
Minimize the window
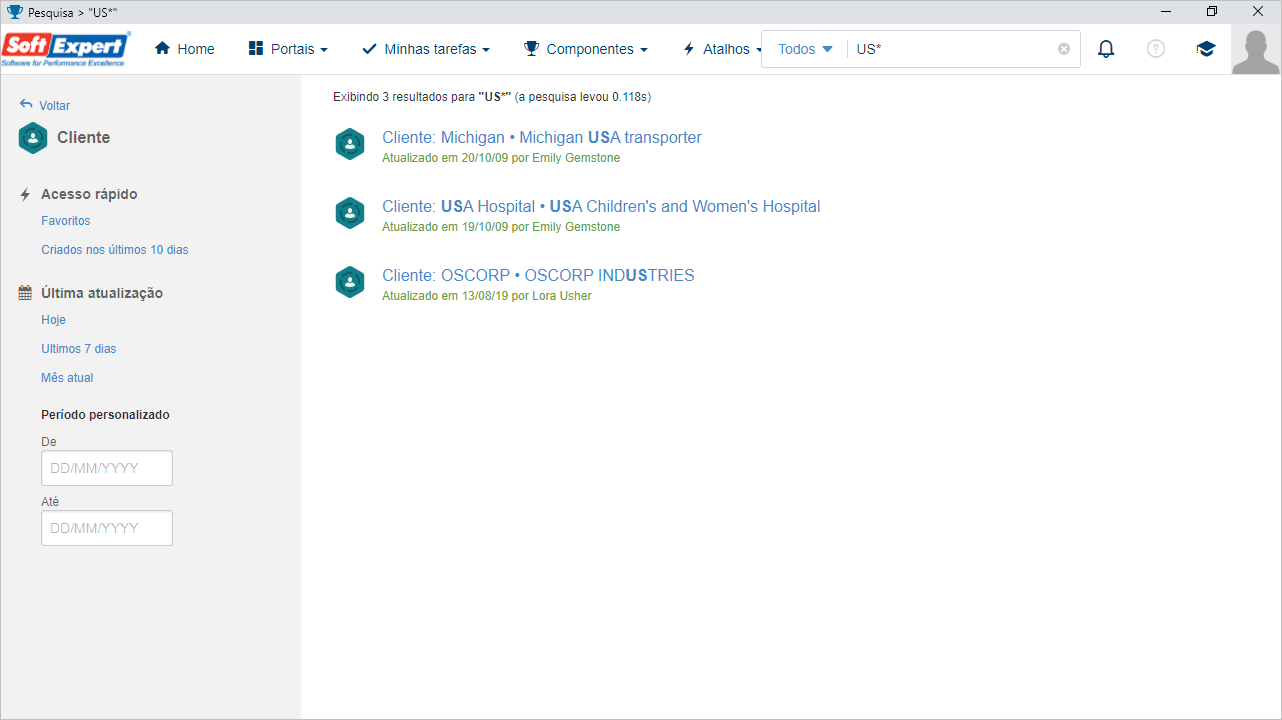[x=1166, y=12]
